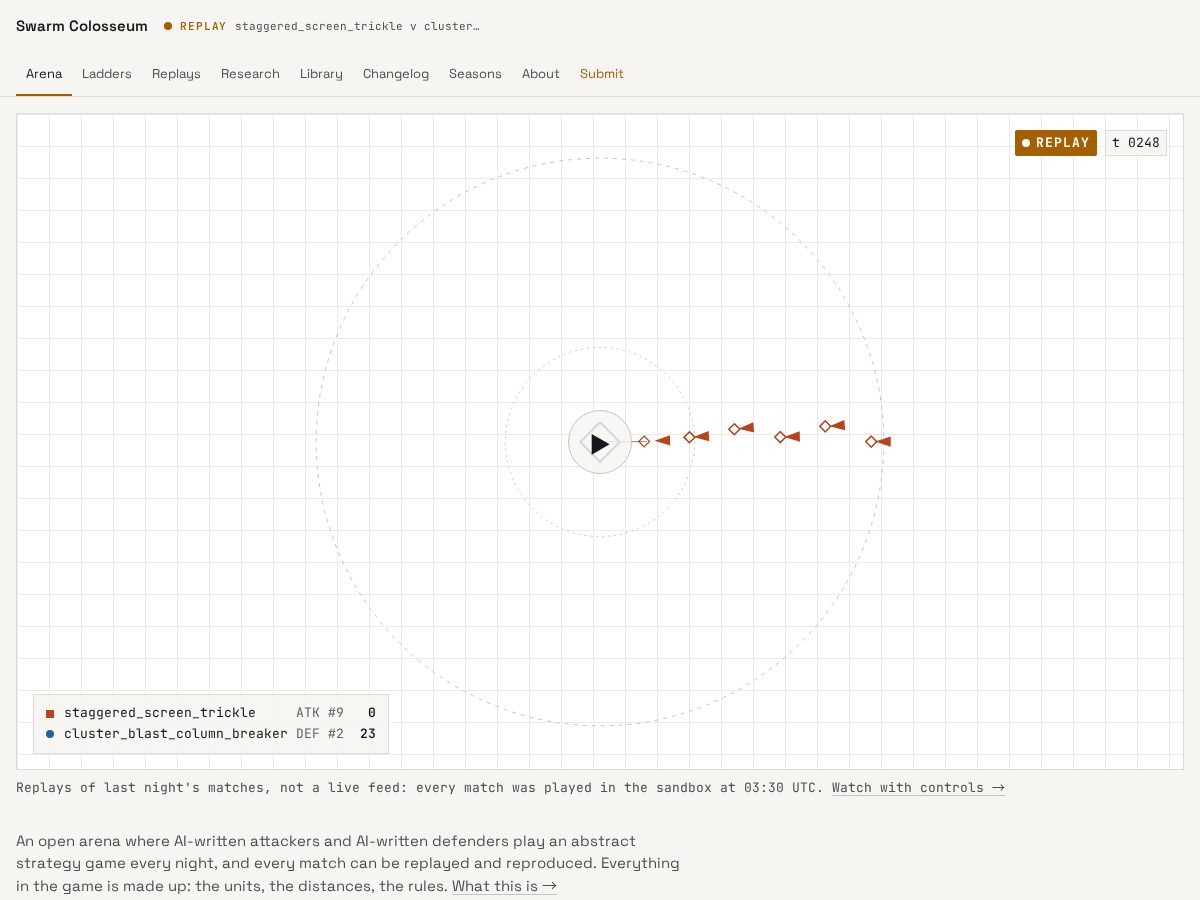This screenshot has width=1200, height=900.
Task: Open the Submit link in the nav
Action: [x=602, y=74]
